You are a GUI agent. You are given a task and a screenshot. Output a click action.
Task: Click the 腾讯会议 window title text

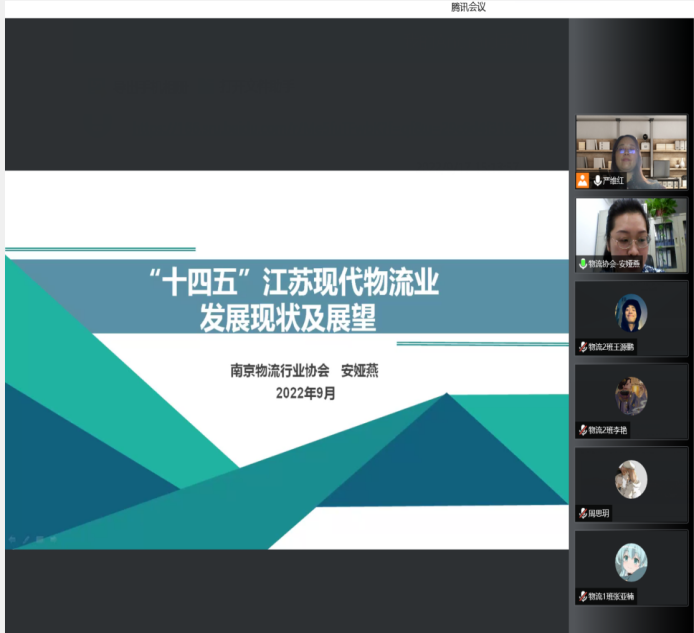coord(468,8)
